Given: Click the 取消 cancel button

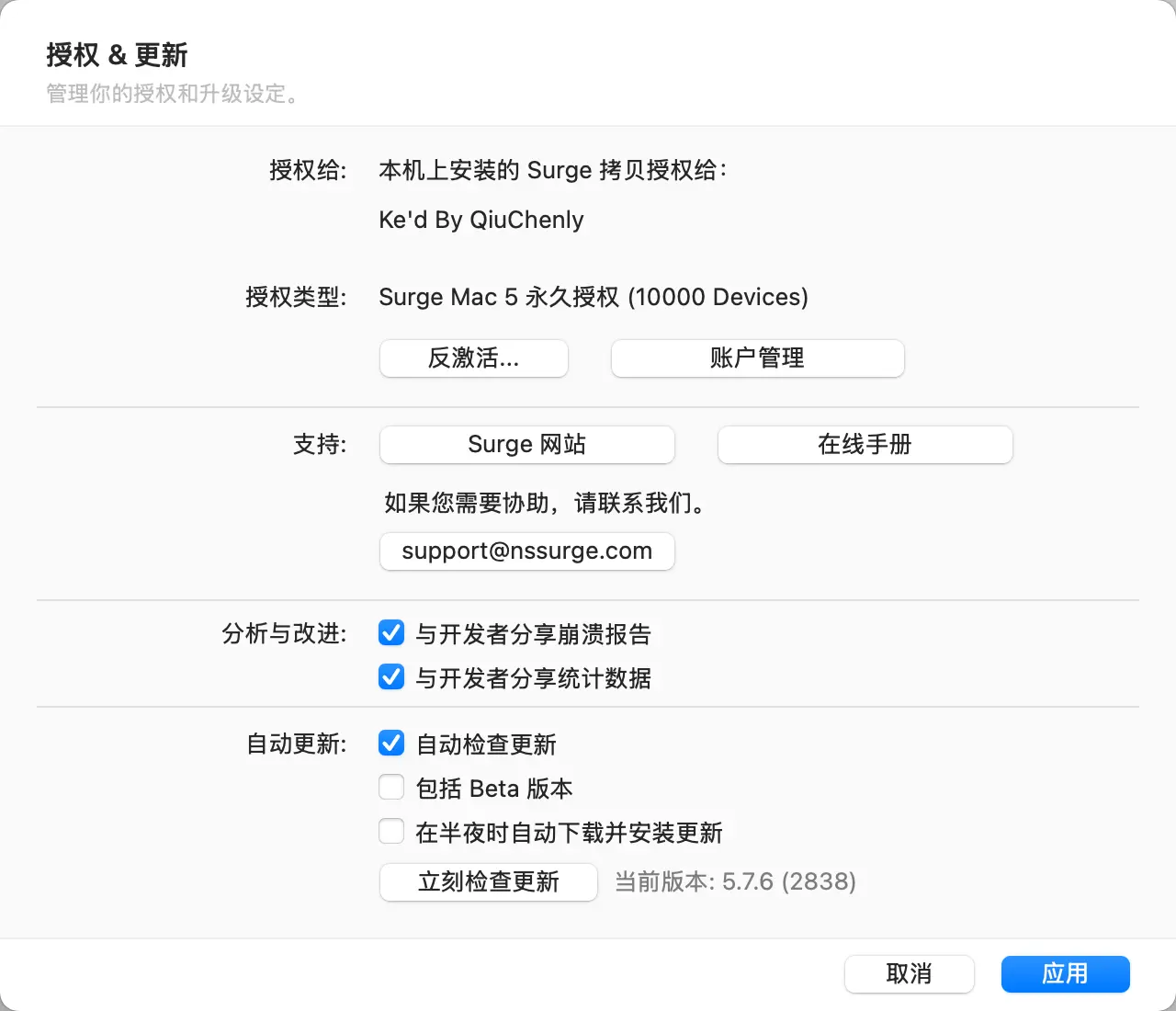Looking at the screenshot, I should [910, 974].
